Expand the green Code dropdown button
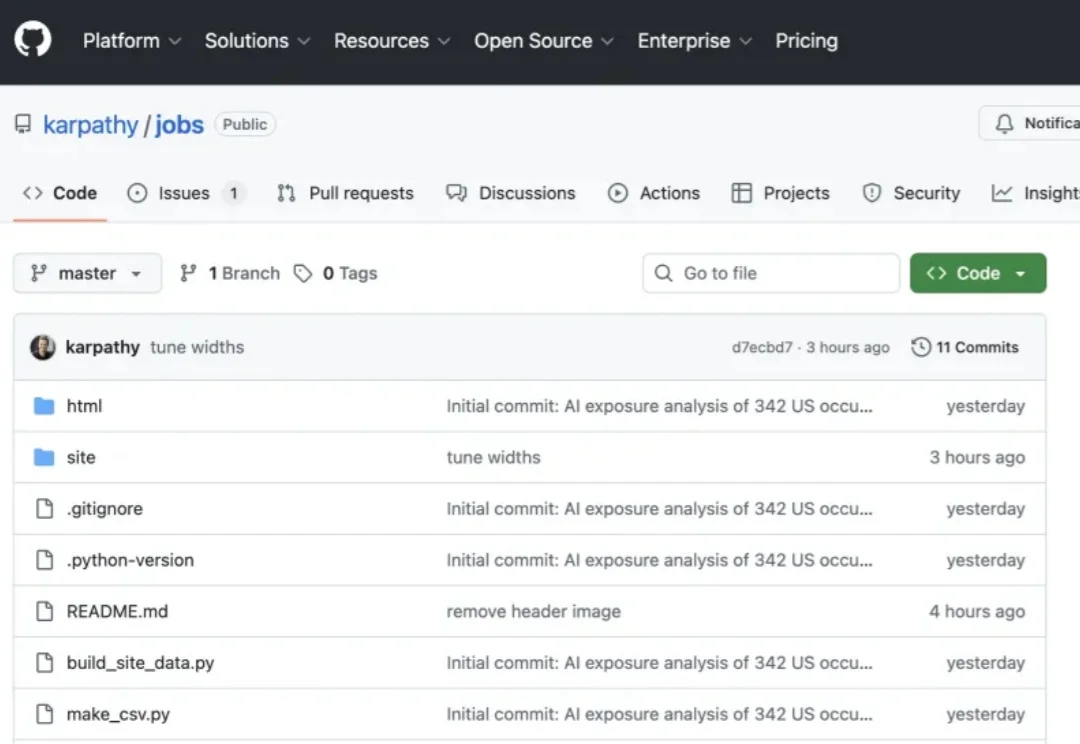This screenshot has width=1080, height=744. (977, 273)
